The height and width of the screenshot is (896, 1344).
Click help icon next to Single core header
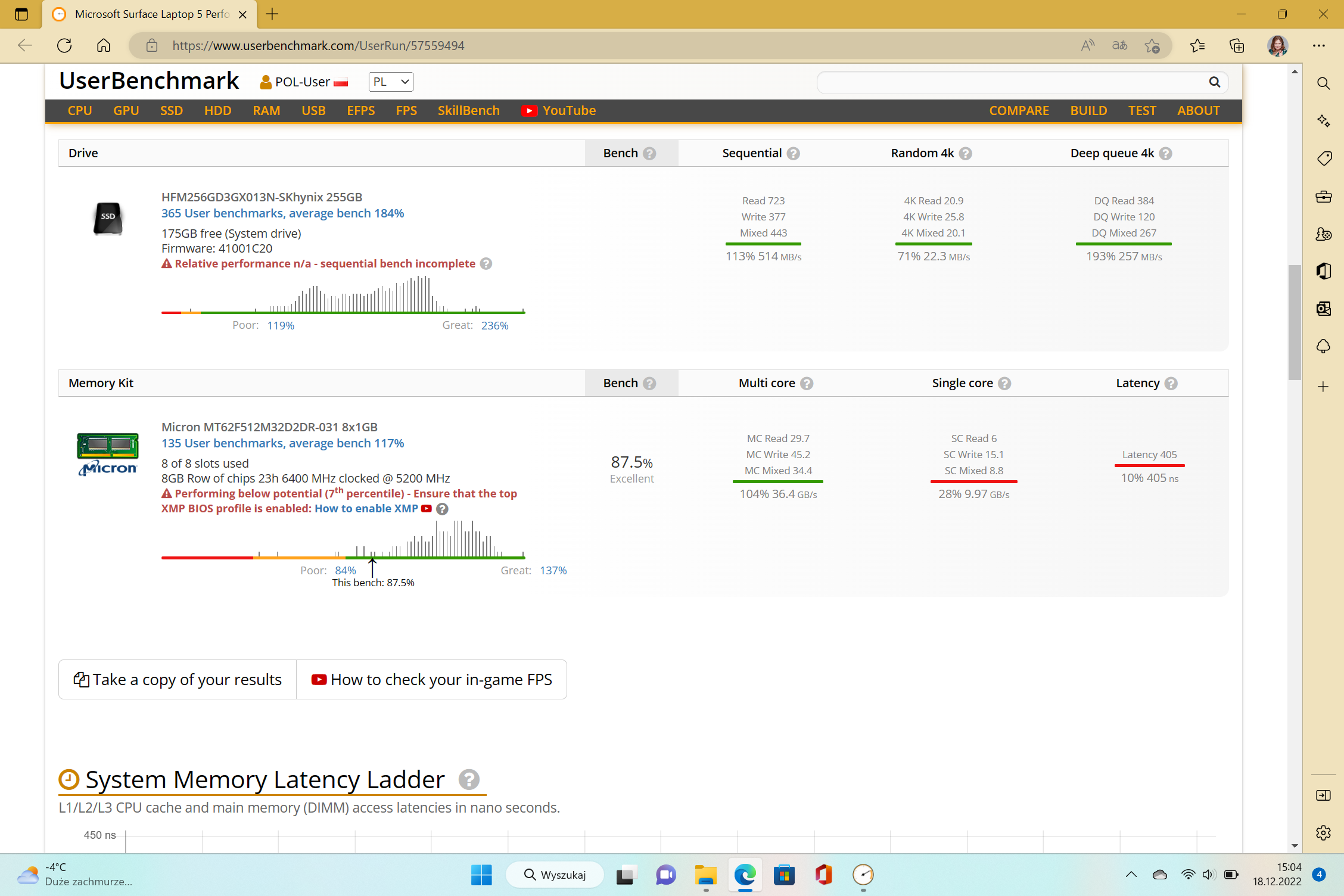click(x=1004, y=384)
